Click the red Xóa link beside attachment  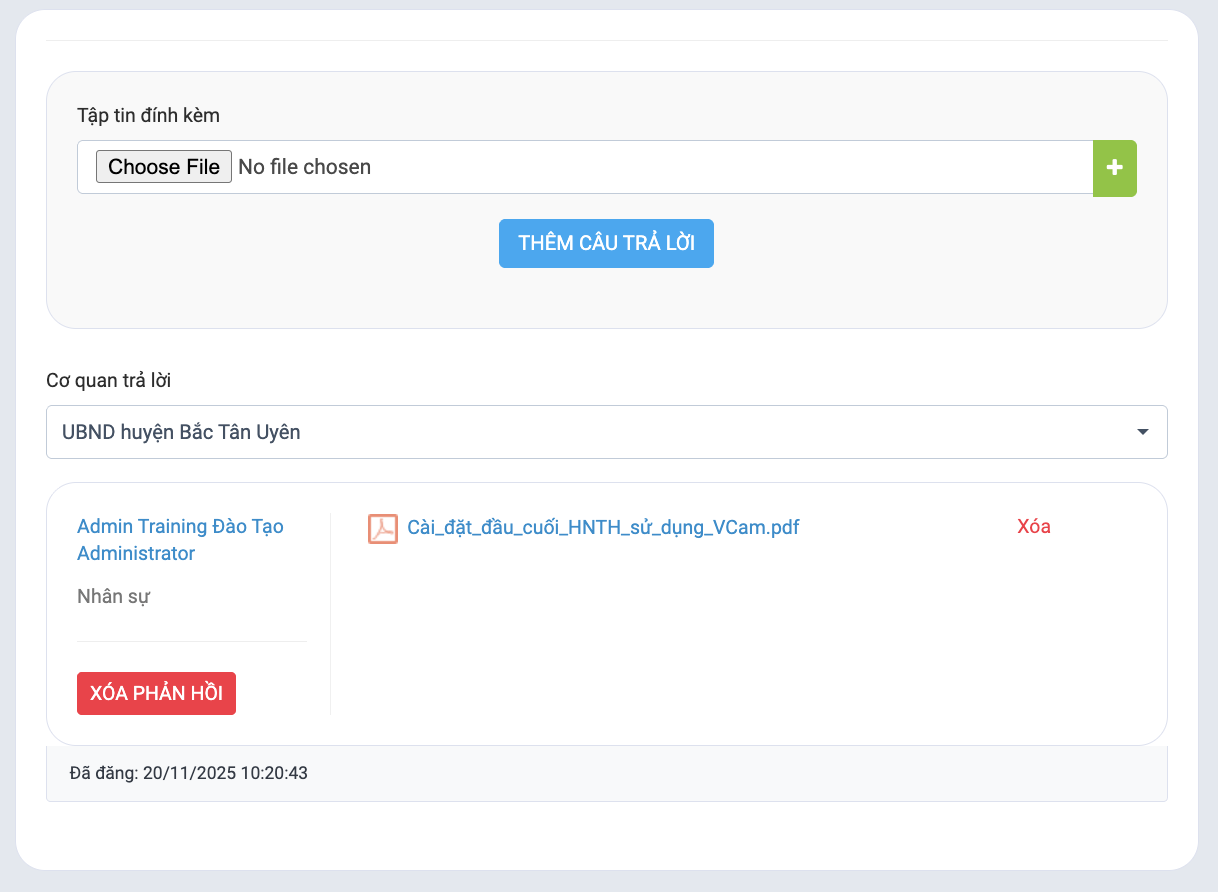pyautogui.click(x=1033, y=526)
